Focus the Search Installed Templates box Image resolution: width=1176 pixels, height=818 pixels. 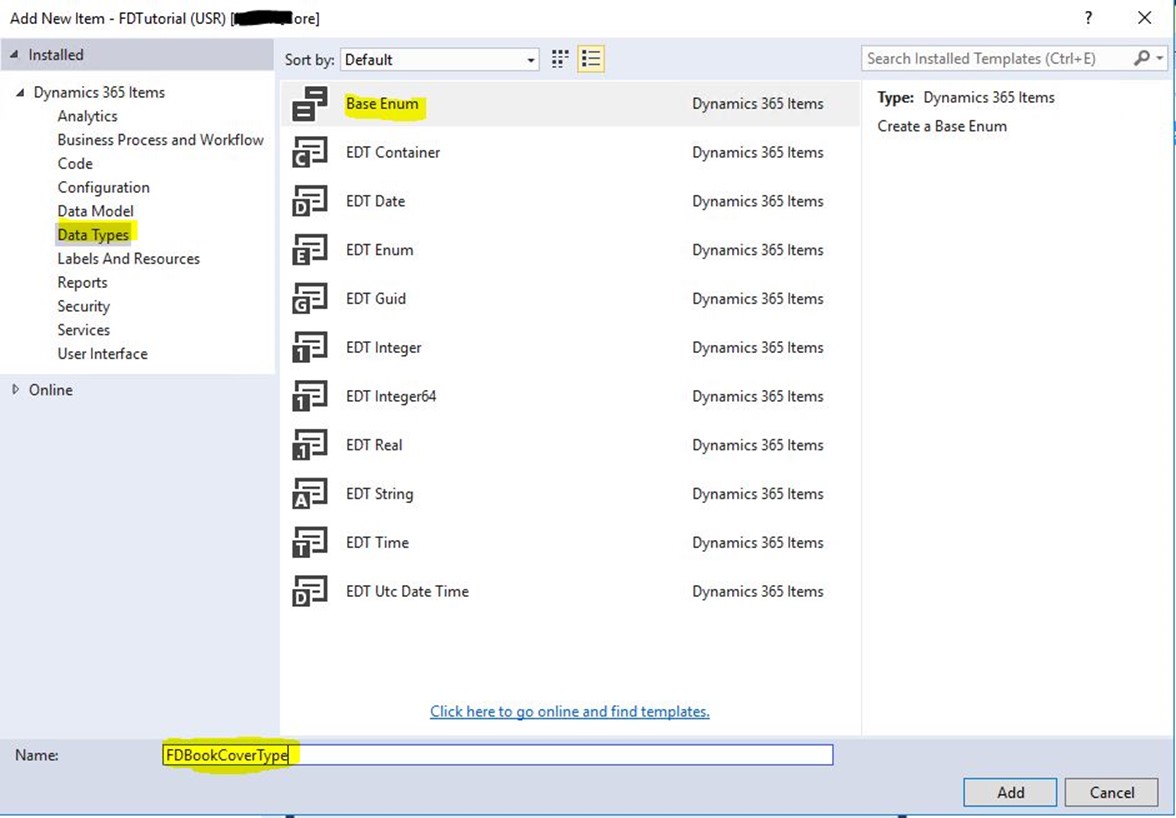click(x=998, y=58)
